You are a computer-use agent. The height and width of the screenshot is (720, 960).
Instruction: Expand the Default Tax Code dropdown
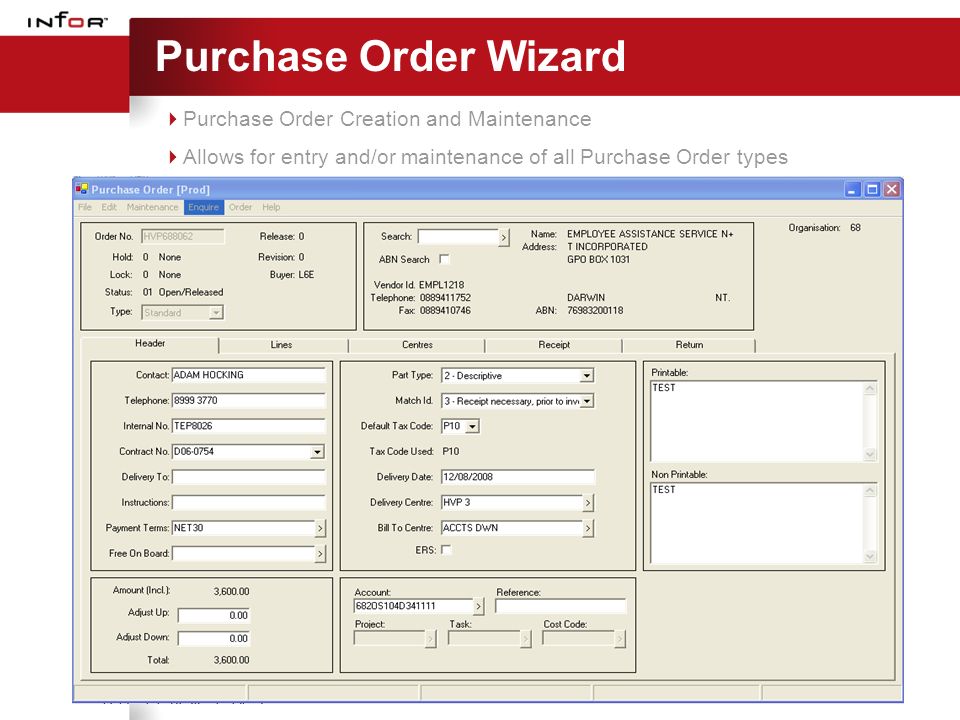click(x=472, y=427)
